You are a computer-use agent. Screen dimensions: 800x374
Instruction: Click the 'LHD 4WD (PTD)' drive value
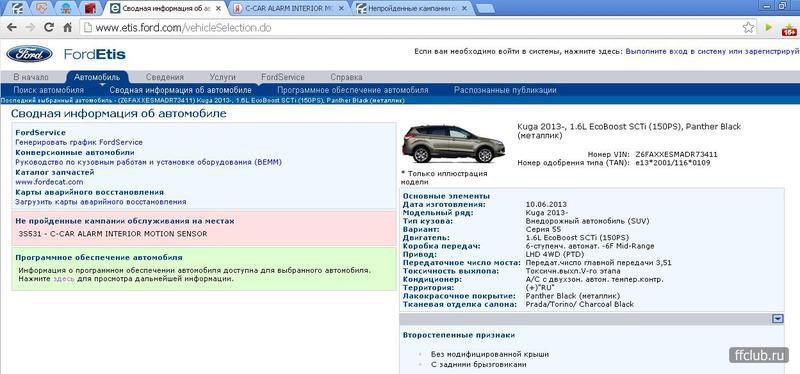(555, 254)
